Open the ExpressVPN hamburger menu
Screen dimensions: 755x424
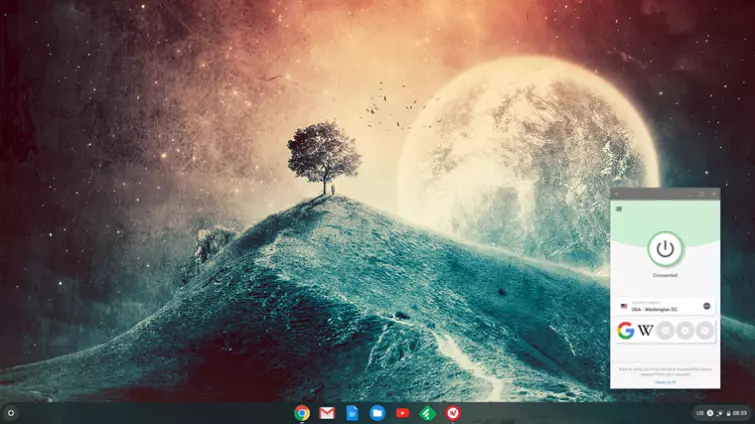(619, 209)
